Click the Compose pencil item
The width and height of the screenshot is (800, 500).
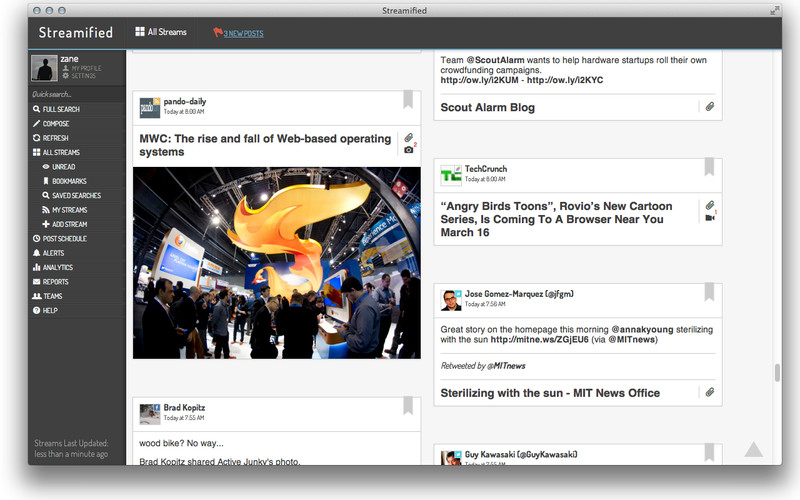pyautogui.click(x=51, y=123)
